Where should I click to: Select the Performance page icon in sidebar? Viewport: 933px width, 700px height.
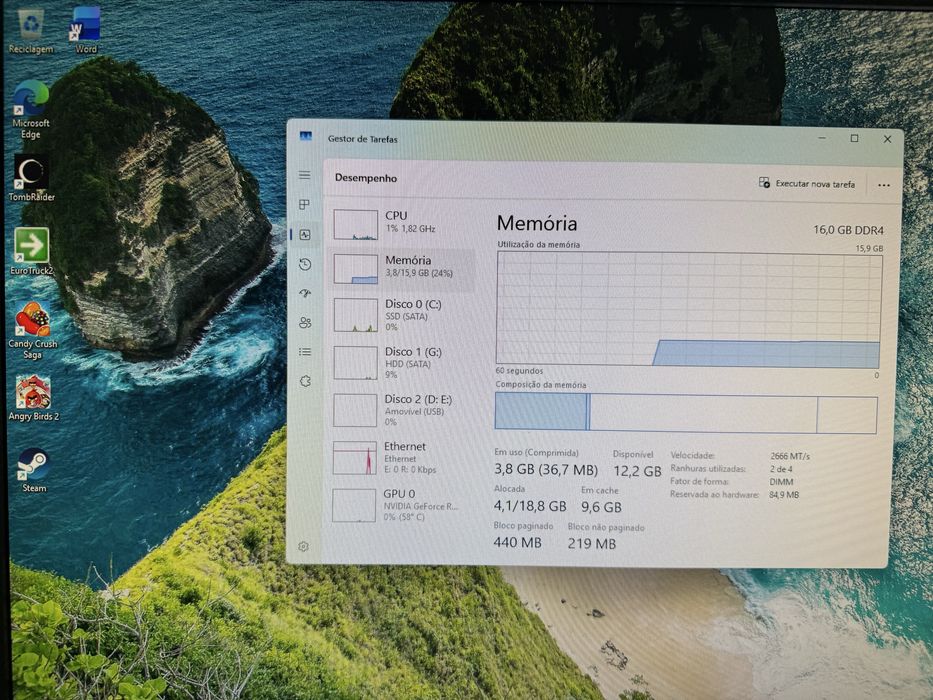click(305, 235)
